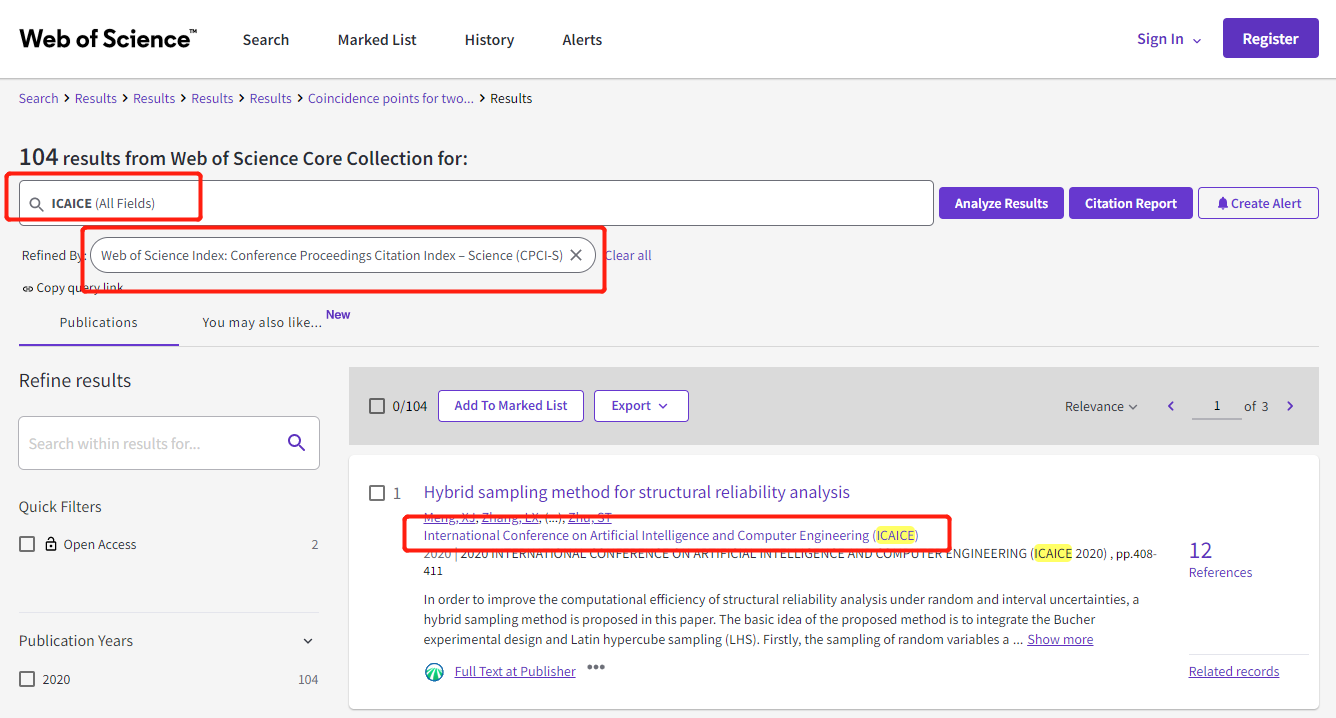Click the Register button
The width and height of the screenshot is (1336, 718).
click(1270, 39)
